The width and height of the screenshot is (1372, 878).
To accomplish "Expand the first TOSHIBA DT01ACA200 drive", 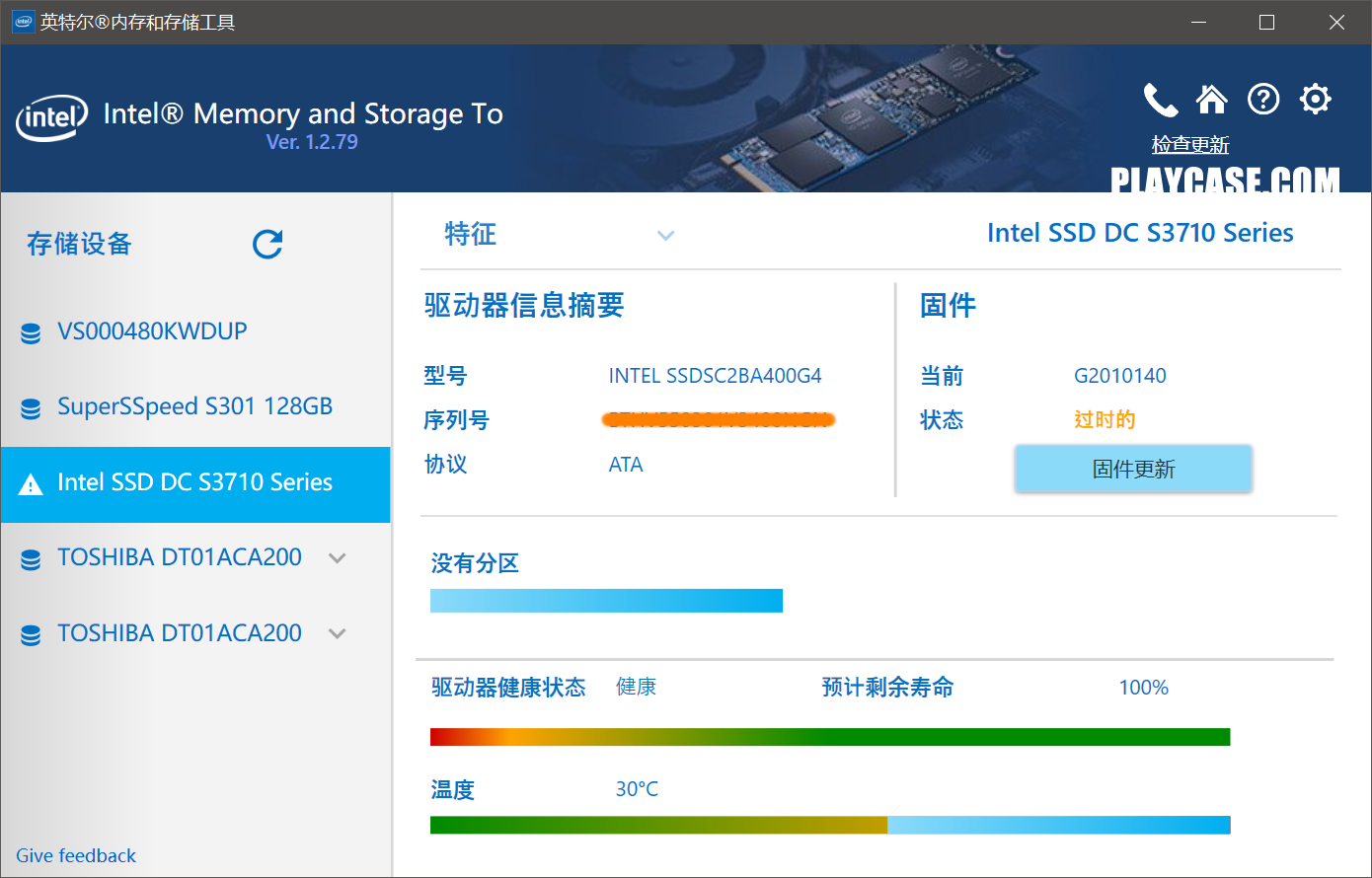I will point(338,558).
